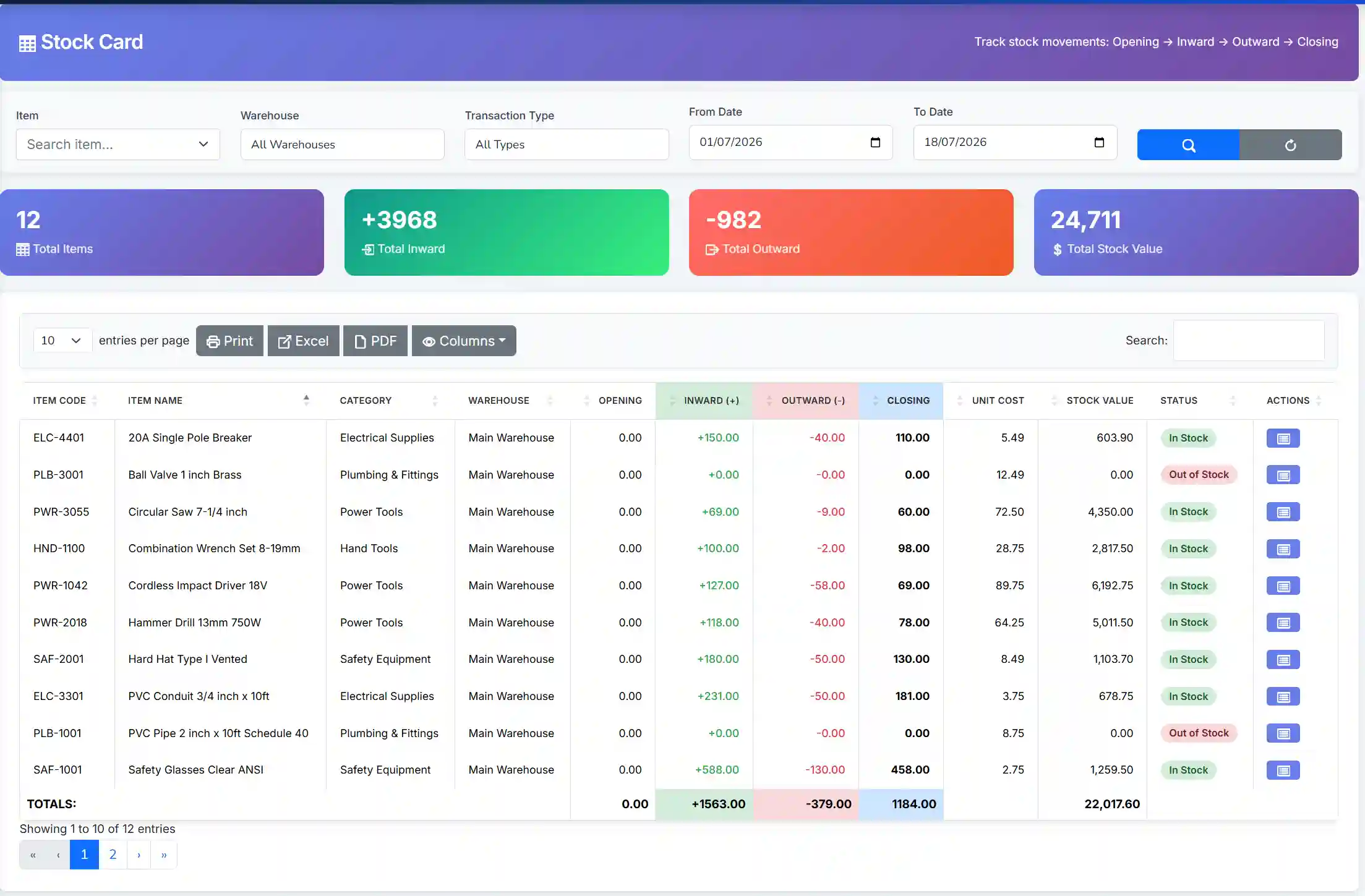The image size is (1365, 896).
Task: Click the Total Outward summary card
Action: point(851,233)
